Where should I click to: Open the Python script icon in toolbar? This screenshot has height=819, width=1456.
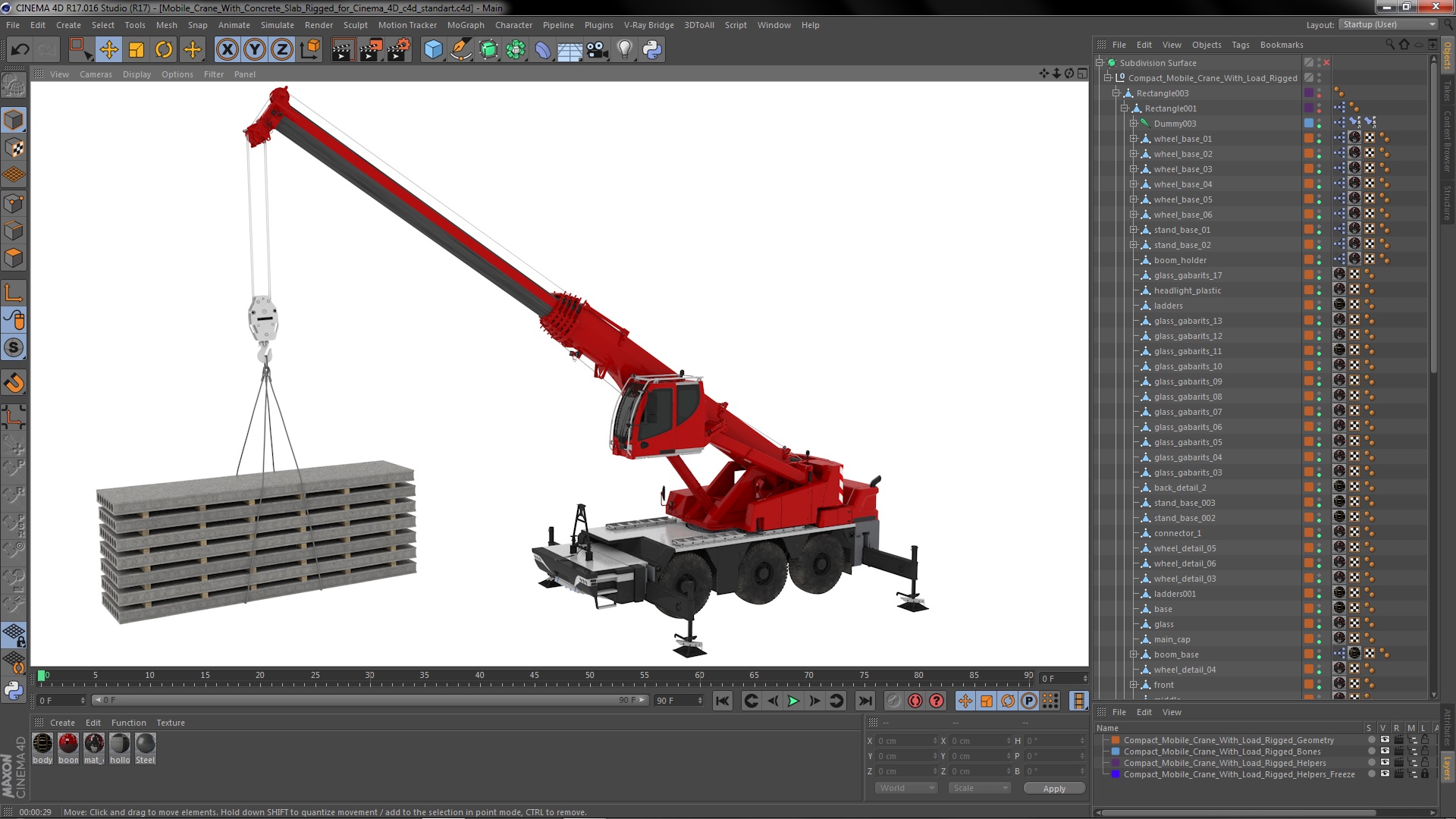pos(652,50)
